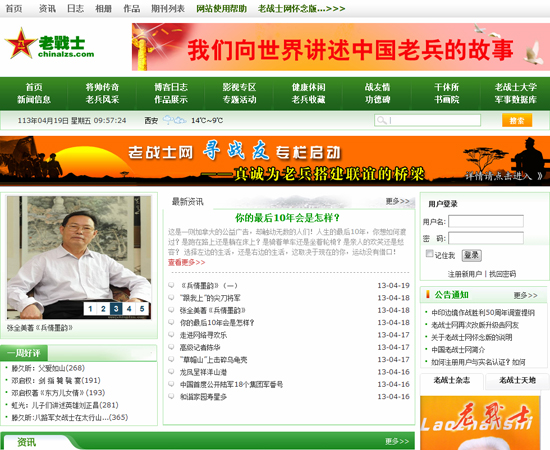Click the red 查看更多>> link
Image resolution: width=550 pixels, height=450 pixels.
pos(187,262)
